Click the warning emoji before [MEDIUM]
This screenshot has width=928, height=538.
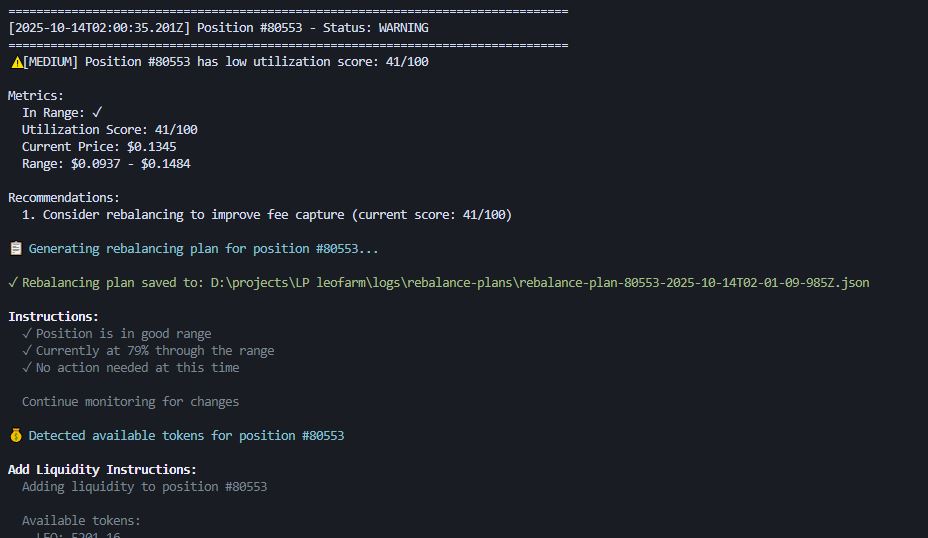point(16,62)
